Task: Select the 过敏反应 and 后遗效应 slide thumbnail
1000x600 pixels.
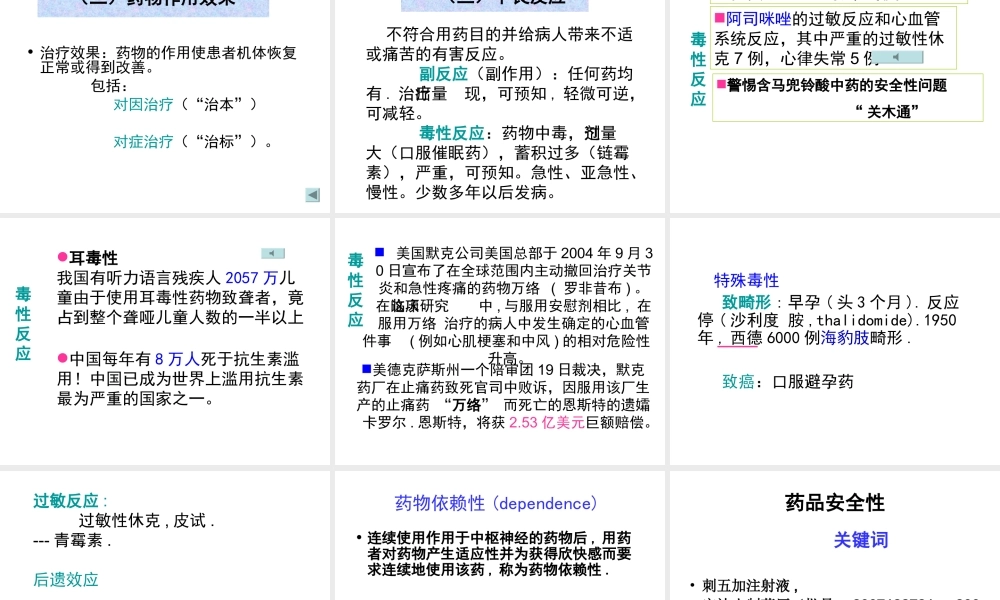Action: click(165, 536)
